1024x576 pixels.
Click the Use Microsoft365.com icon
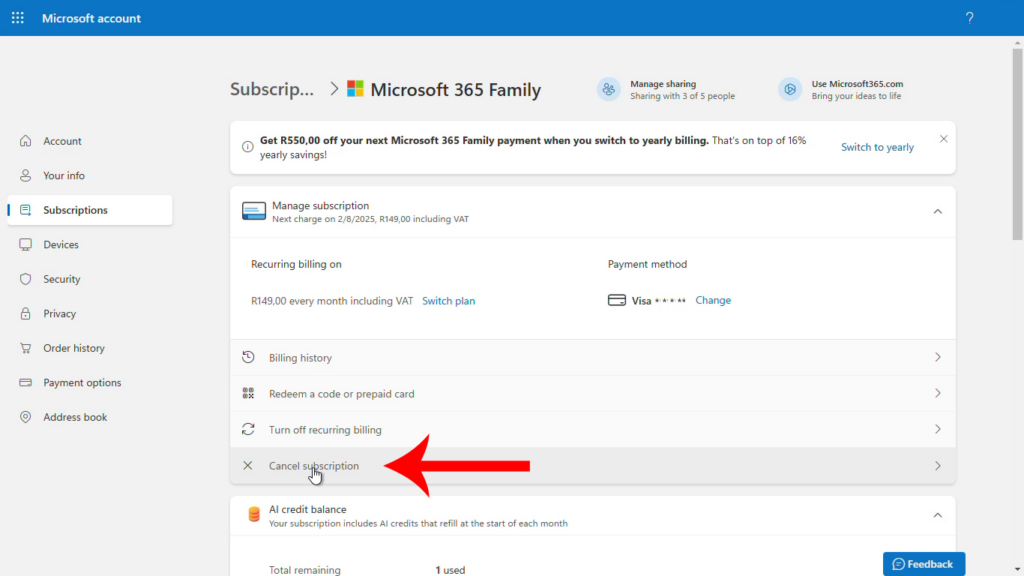(789, 89)
